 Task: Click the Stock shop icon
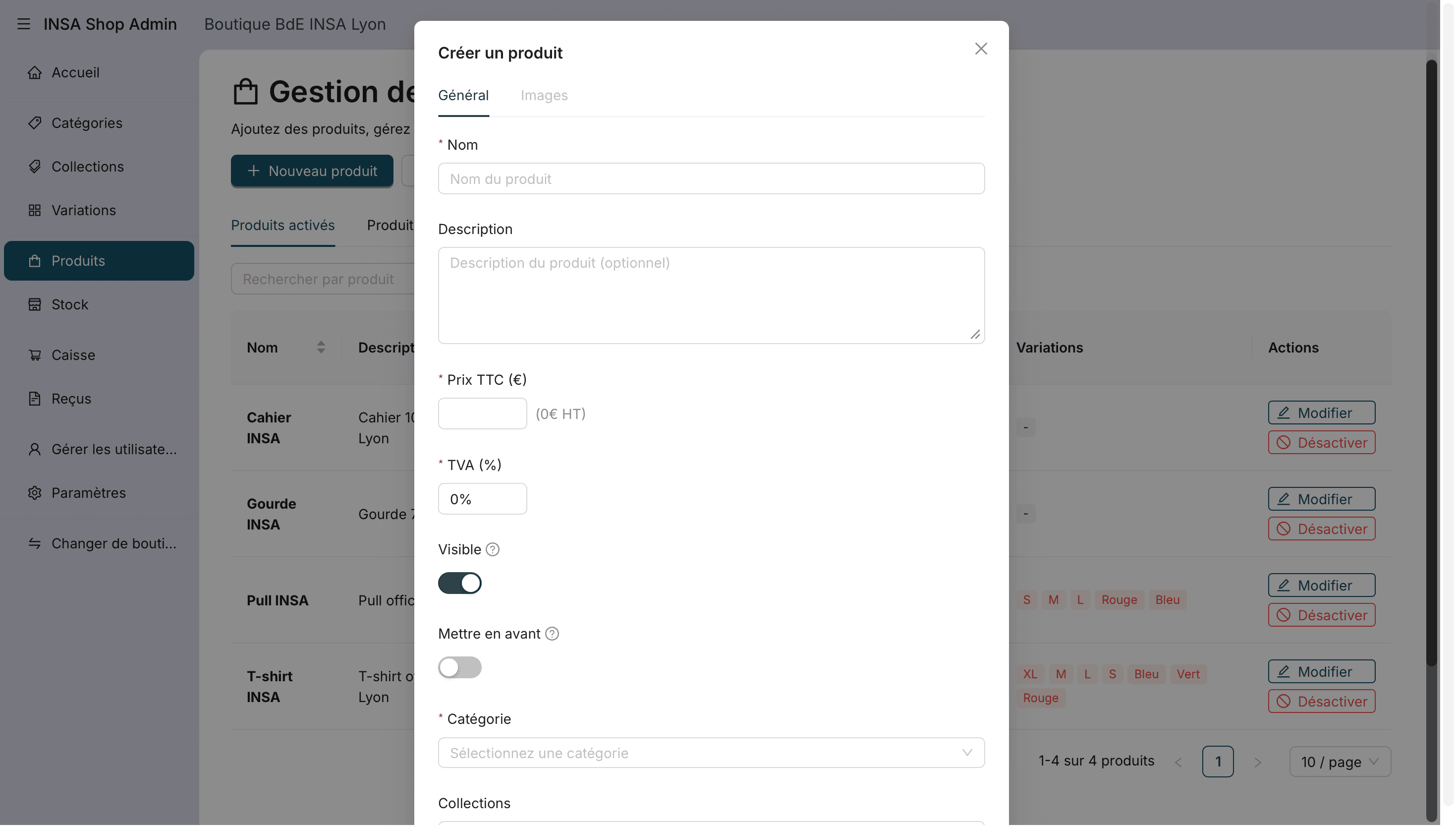click(x=35, y=304)
